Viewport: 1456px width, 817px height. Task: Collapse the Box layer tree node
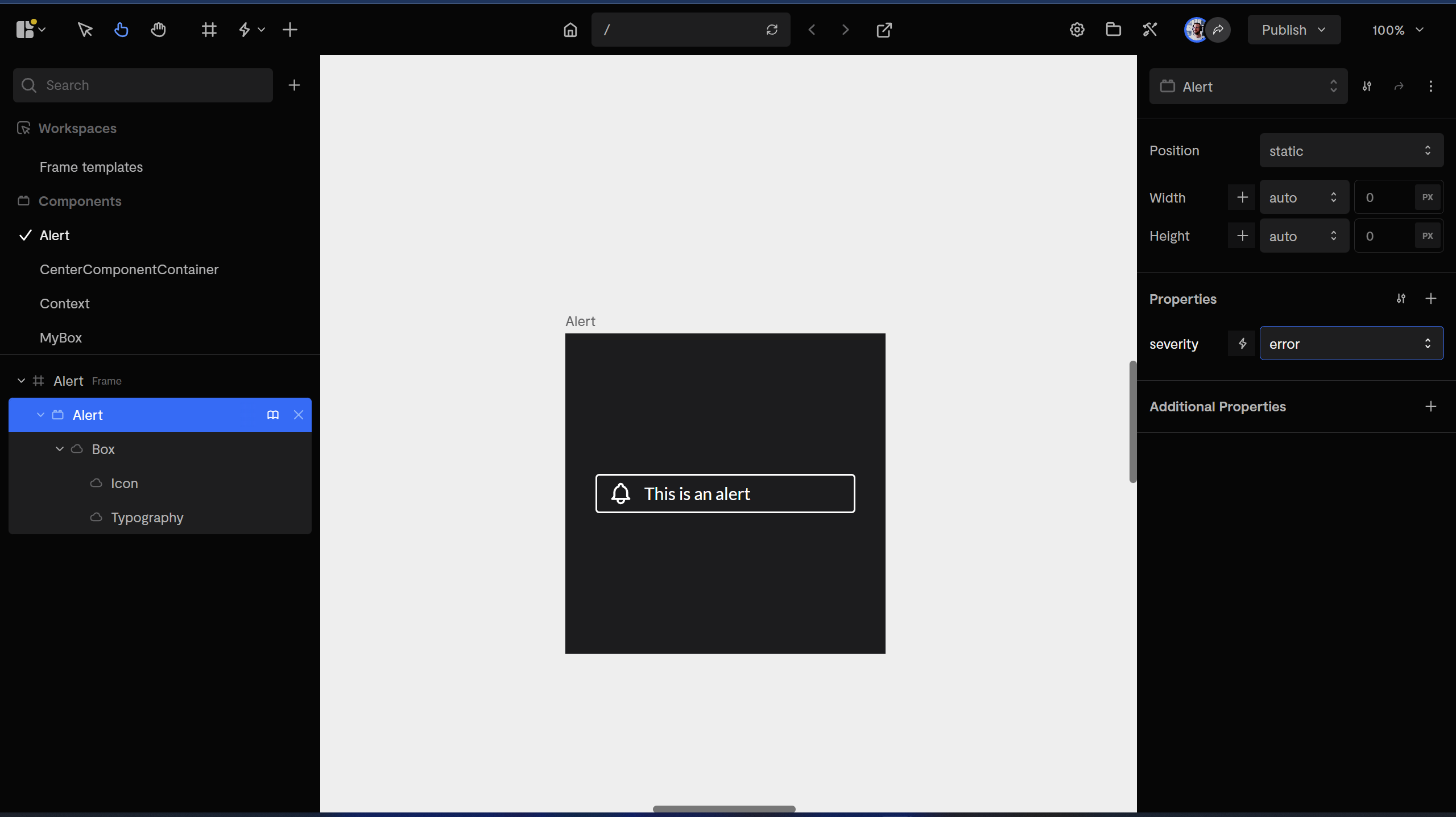[59, 449]
